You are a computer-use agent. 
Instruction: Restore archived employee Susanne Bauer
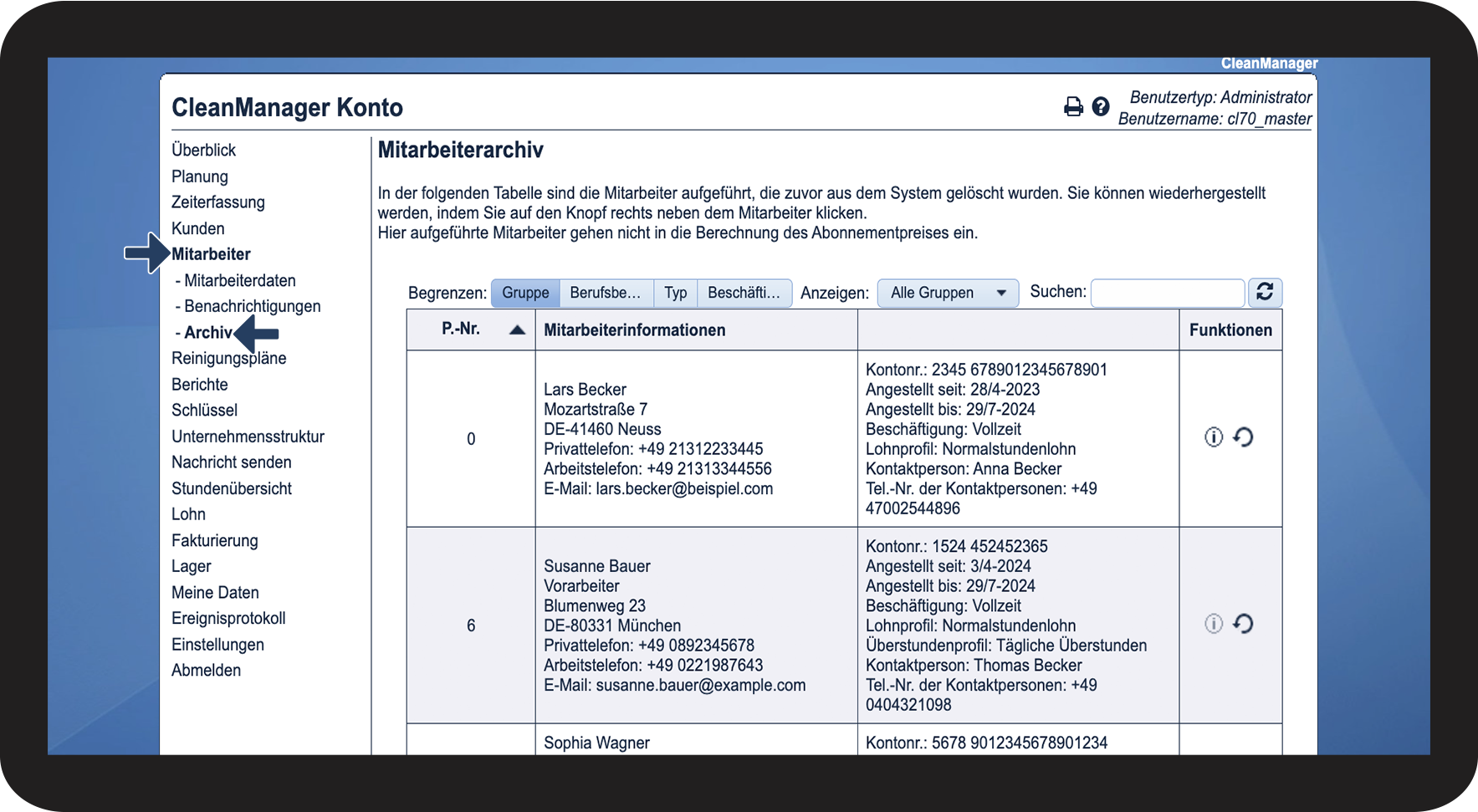click(x=1244, y=623)
